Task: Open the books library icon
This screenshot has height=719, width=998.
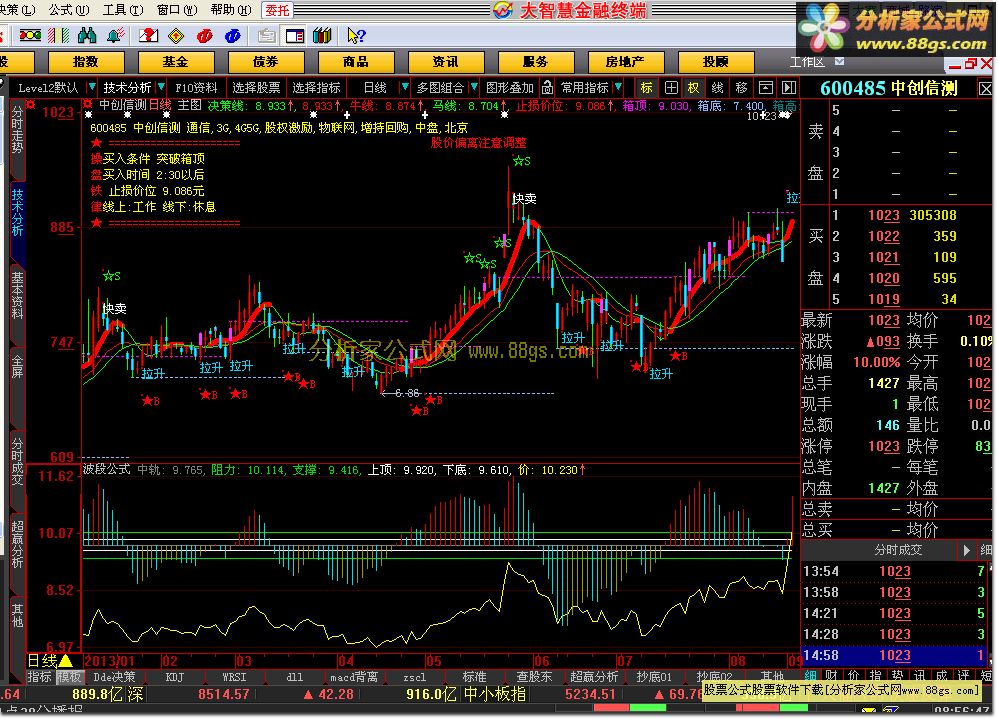Action: 322,36
